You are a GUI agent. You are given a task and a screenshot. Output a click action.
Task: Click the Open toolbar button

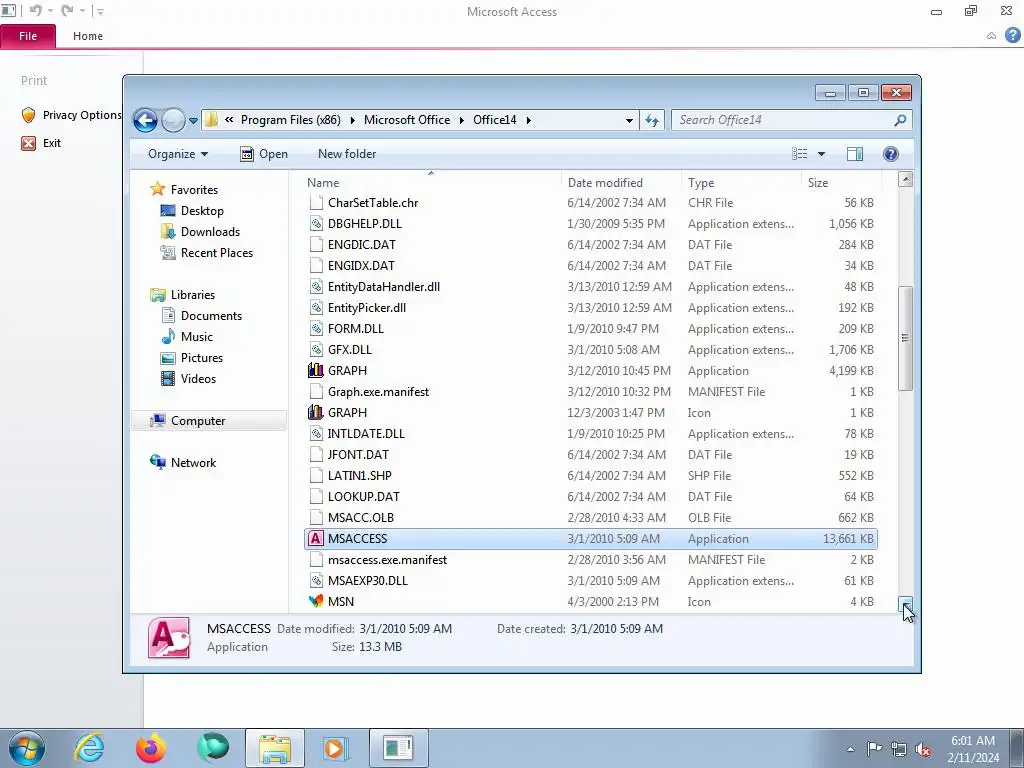(x=264, y=154)
